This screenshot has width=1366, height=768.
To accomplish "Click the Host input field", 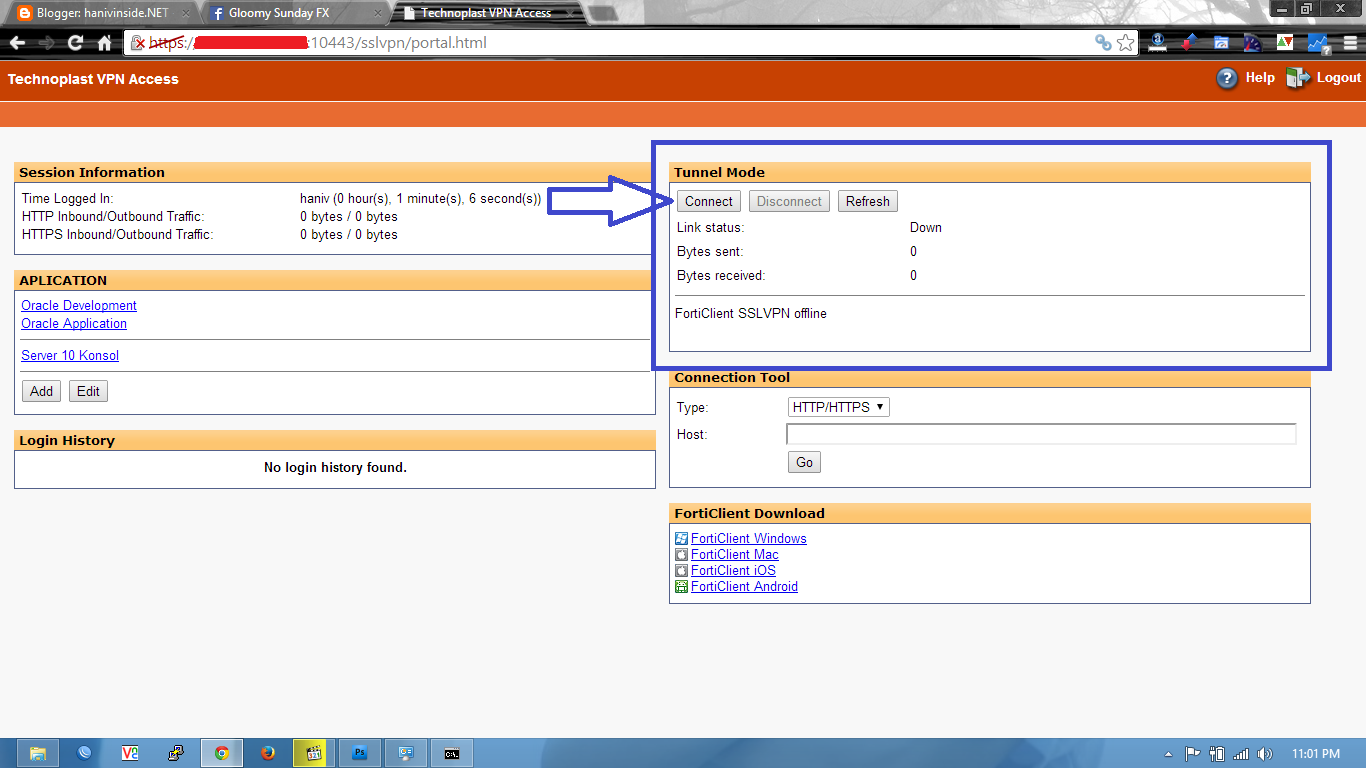I will [1042, 434].
